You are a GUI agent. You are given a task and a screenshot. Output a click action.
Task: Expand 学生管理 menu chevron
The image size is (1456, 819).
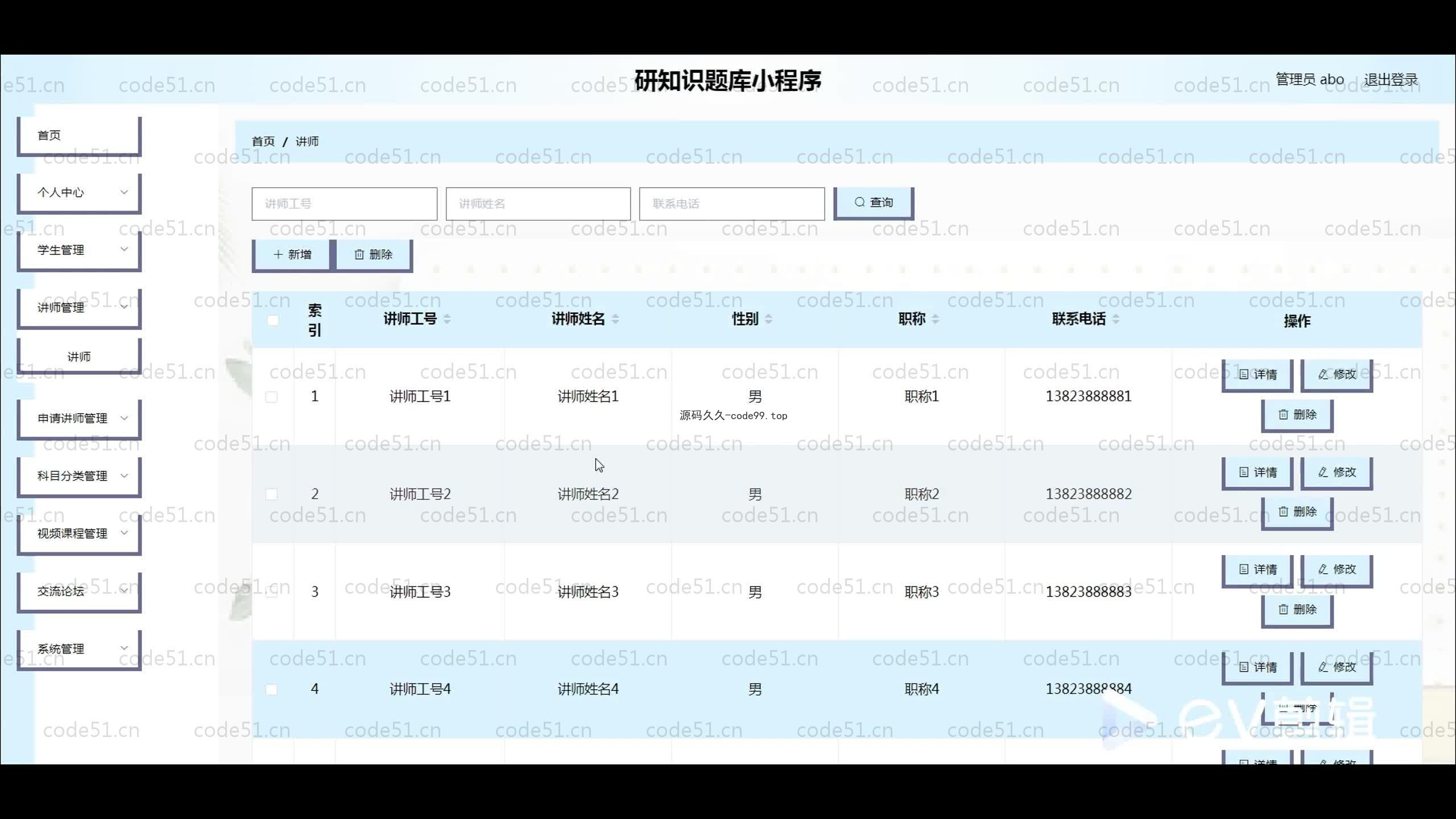click(124, 249)
